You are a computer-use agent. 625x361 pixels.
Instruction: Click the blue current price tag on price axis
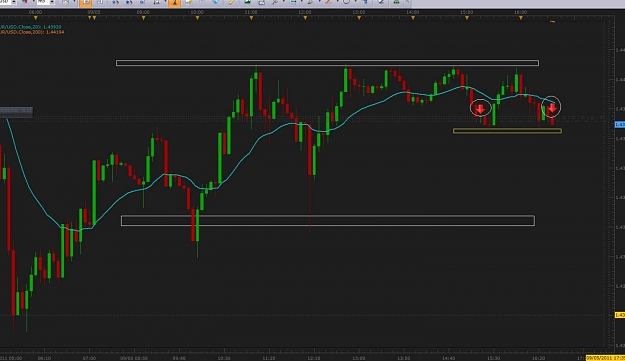coord(620,125)
